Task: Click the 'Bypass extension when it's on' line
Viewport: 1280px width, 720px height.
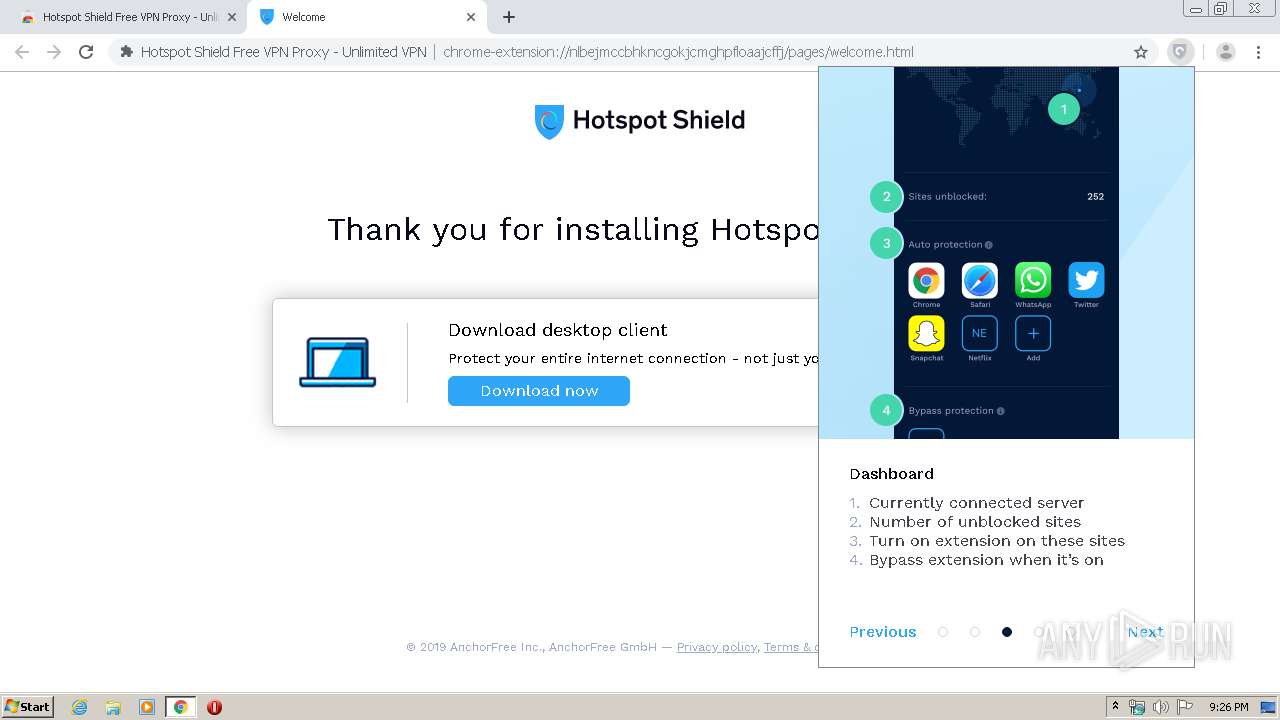Action: pyautogui.click(x=986, y=560)
